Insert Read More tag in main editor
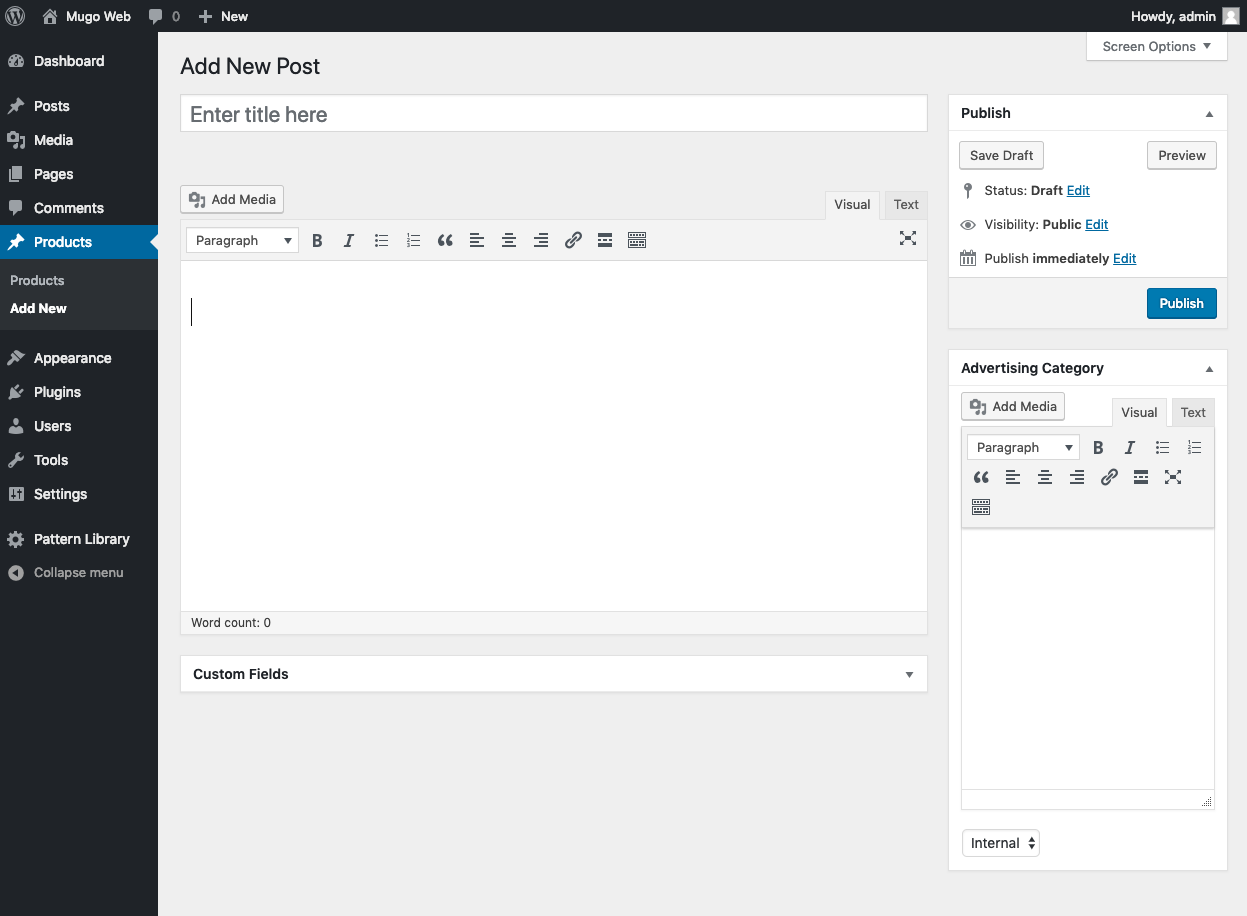This screenshot has height=916, width=1247. tap(605, 240)
